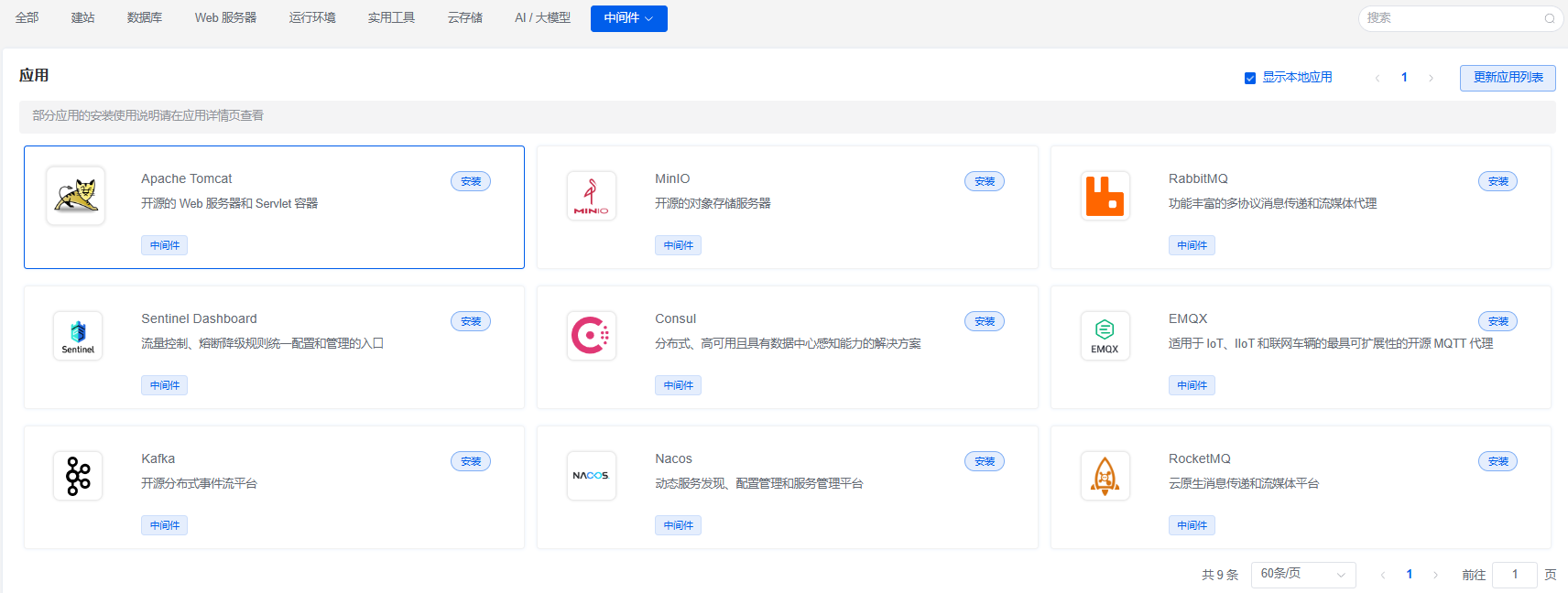Open the Sentinel Dashboard app title
This screenshot has width=1568, height=593.
[199, 318]
